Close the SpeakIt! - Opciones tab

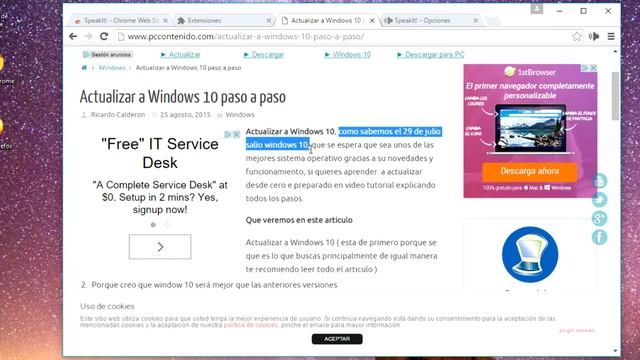[x=476, y=20]
